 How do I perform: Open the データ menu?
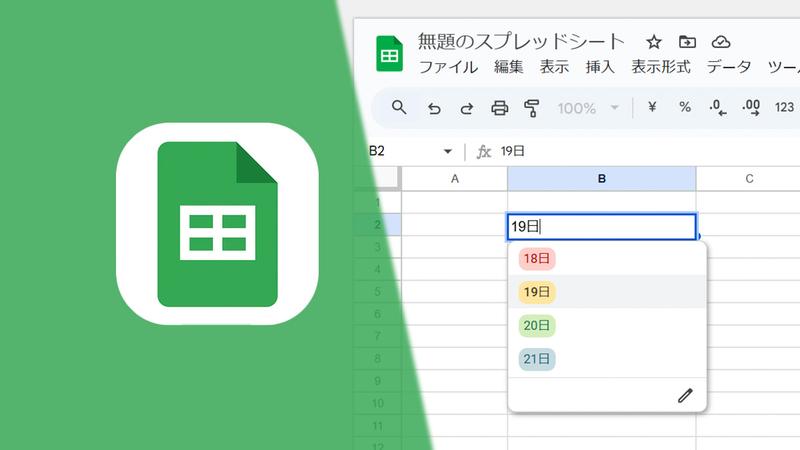click(729, 67)
